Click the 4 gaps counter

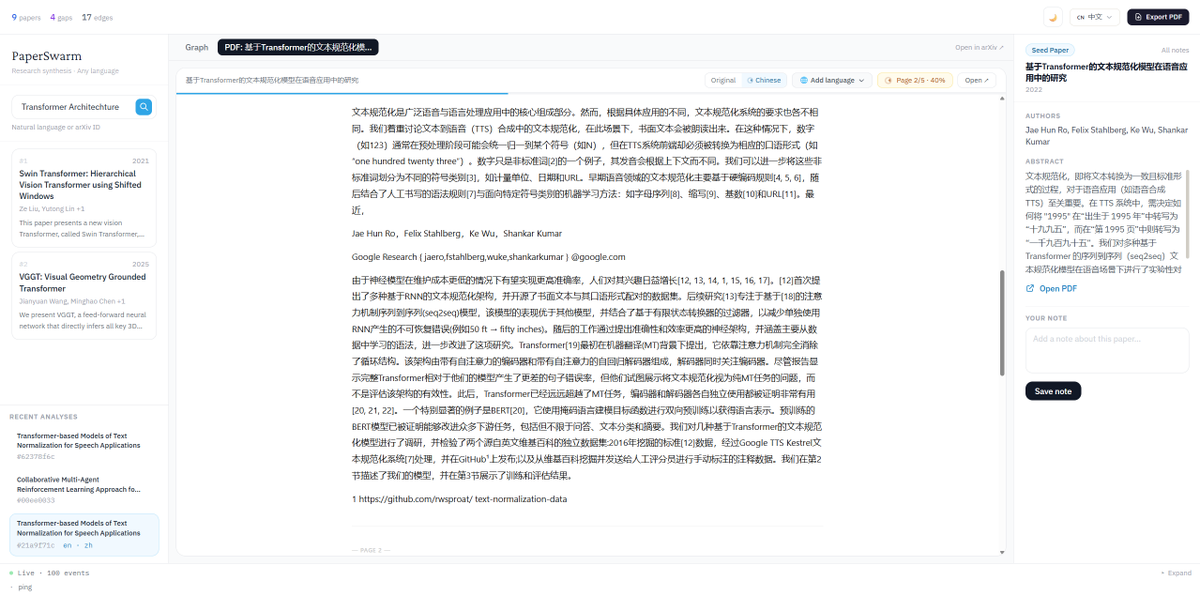[x=61, y=17]
